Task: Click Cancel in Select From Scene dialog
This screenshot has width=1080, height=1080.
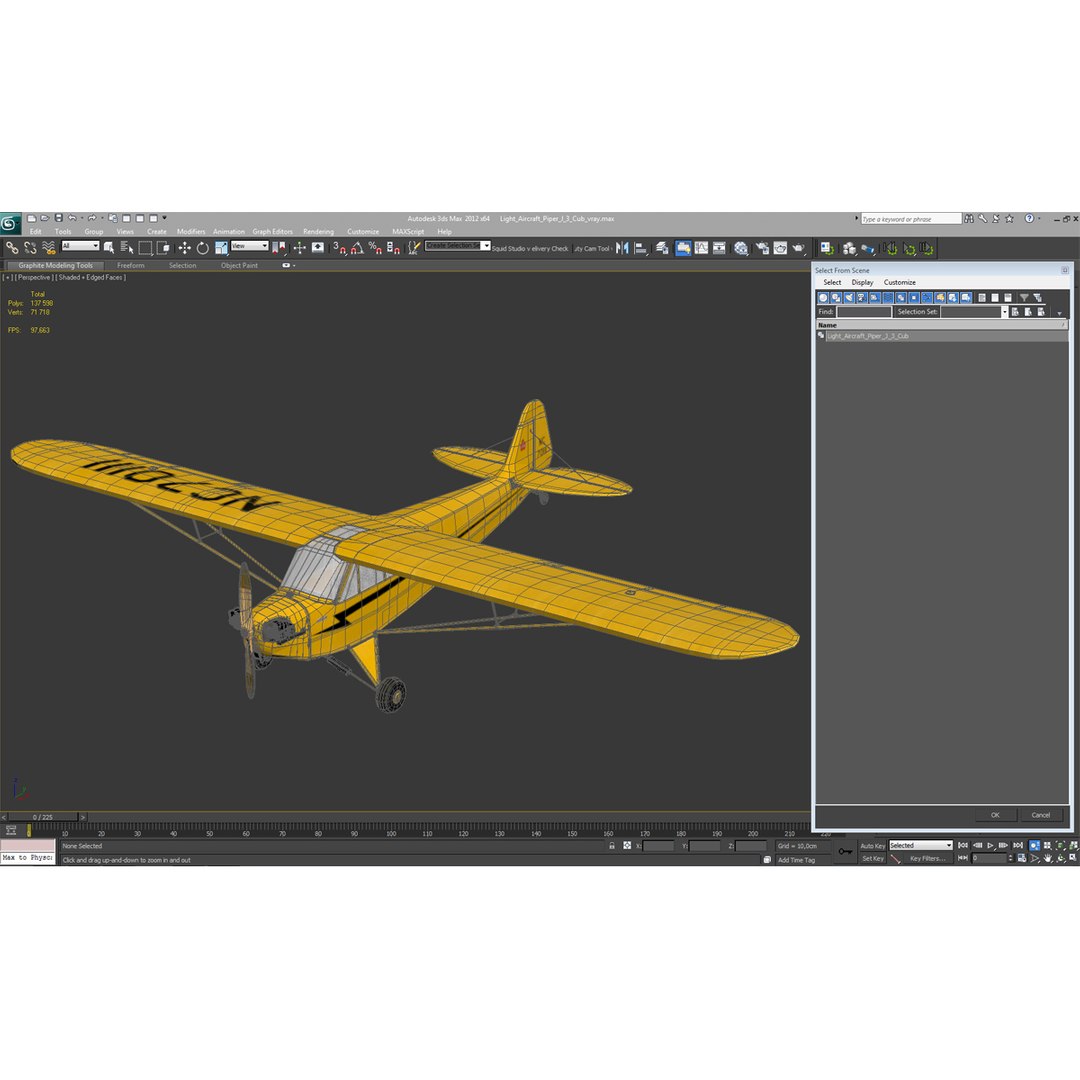Action: tap(1041, 815)
